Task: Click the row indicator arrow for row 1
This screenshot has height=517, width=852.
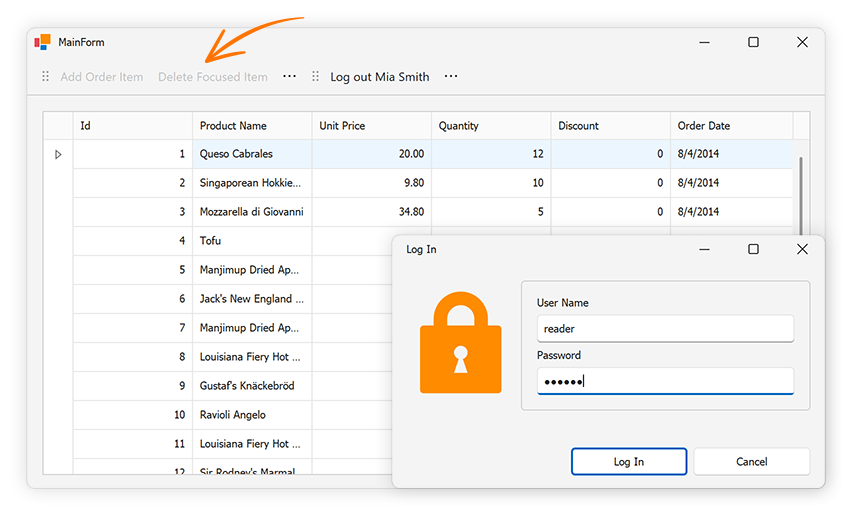Action: point(58,154)
